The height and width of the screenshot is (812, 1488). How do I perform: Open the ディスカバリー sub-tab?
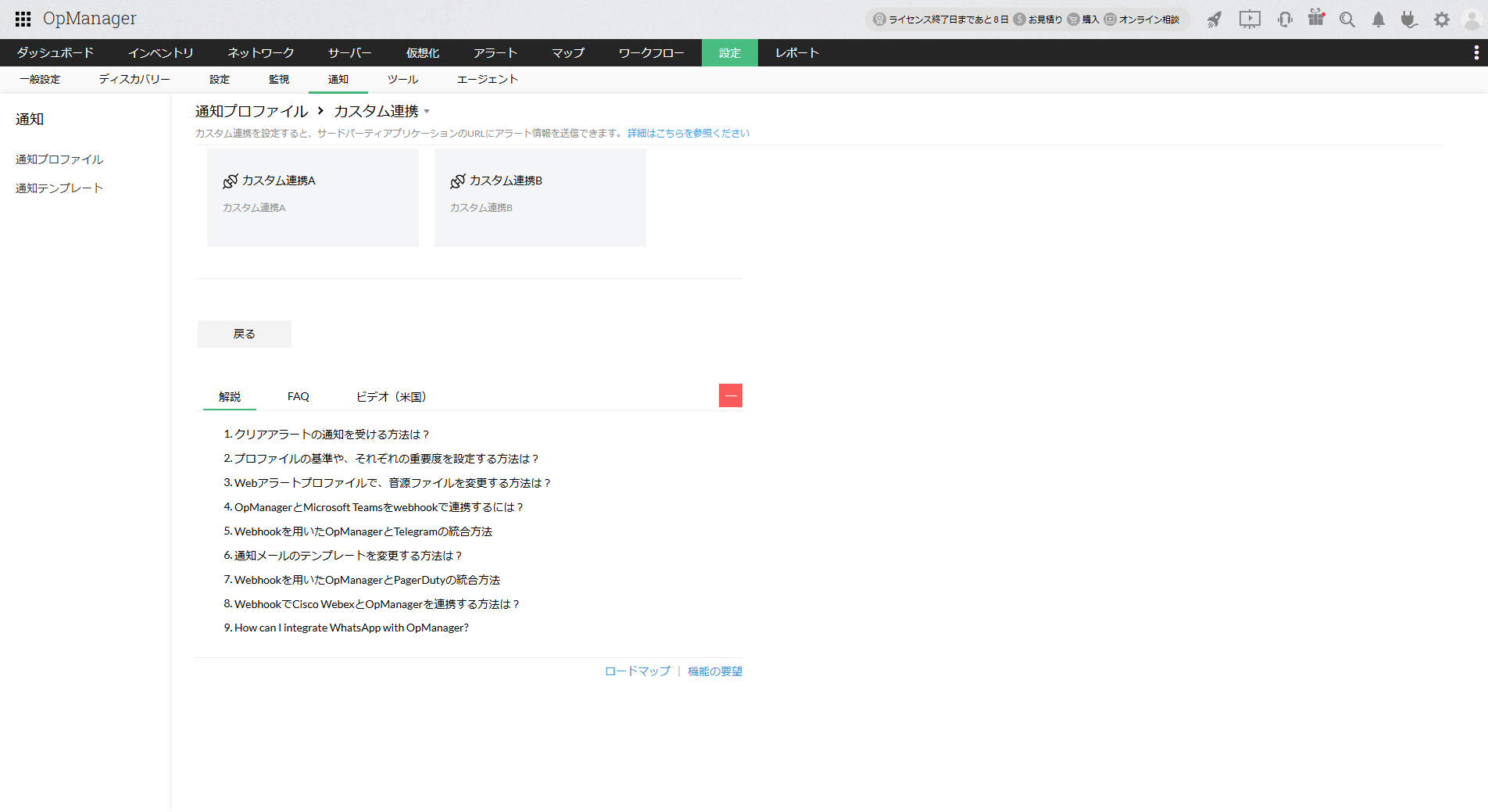point(134,80)
